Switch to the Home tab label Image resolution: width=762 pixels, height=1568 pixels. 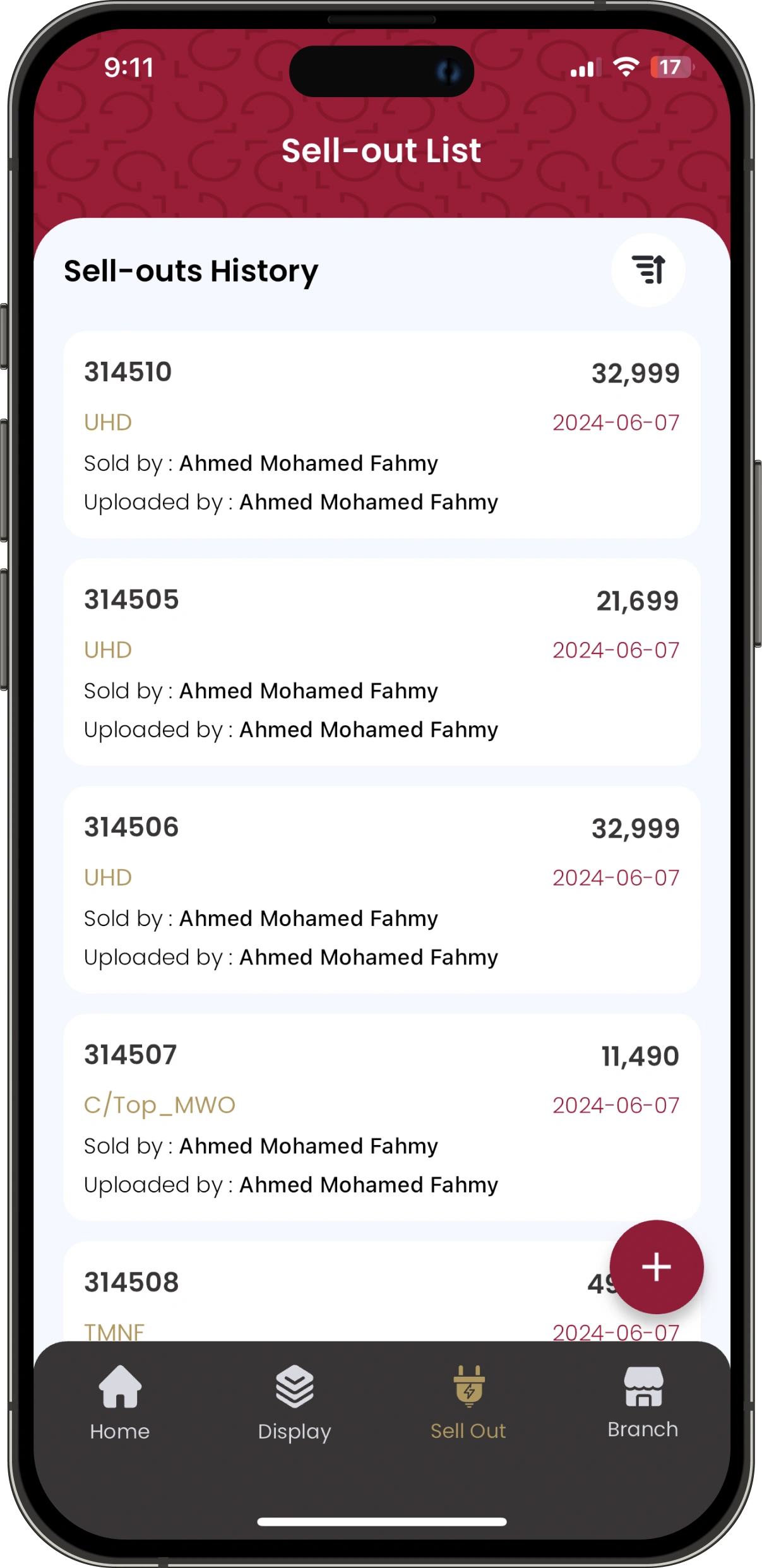click(120, 1431)
